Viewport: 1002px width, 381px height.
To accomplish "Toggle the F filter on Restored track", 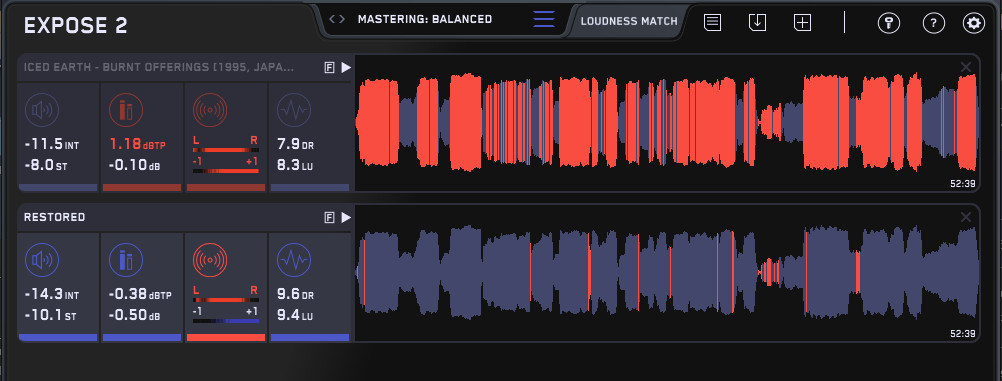I will pyautogui.click(x=330, y=217).
